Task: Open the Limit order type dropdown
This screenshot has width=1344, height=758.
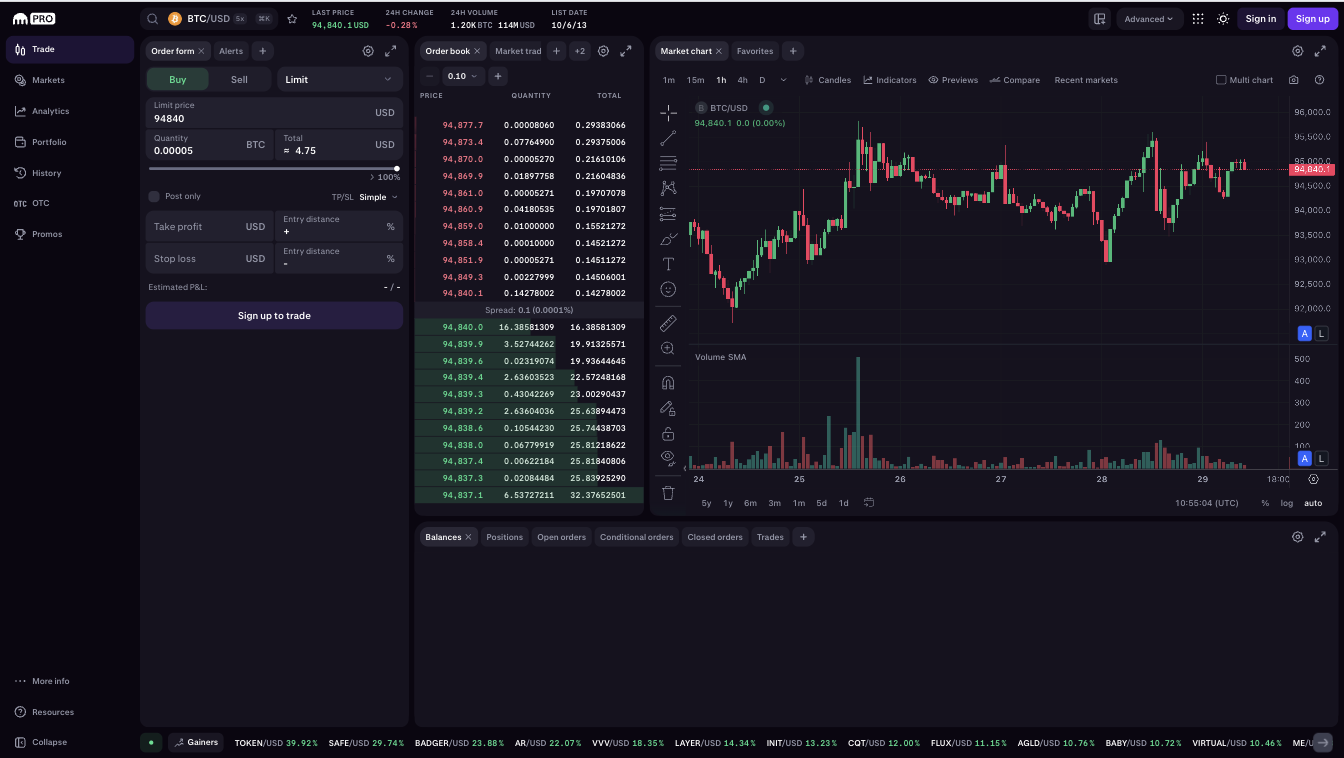Action: (x=339, y=80)
